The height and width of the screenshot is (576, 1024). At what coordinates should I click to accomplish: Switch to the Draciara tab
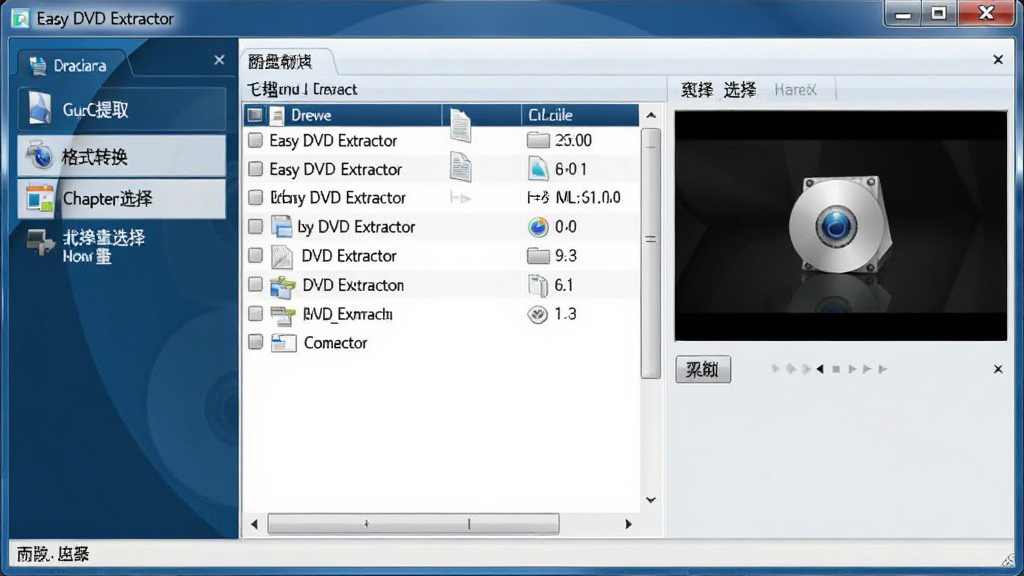point(71,65)
